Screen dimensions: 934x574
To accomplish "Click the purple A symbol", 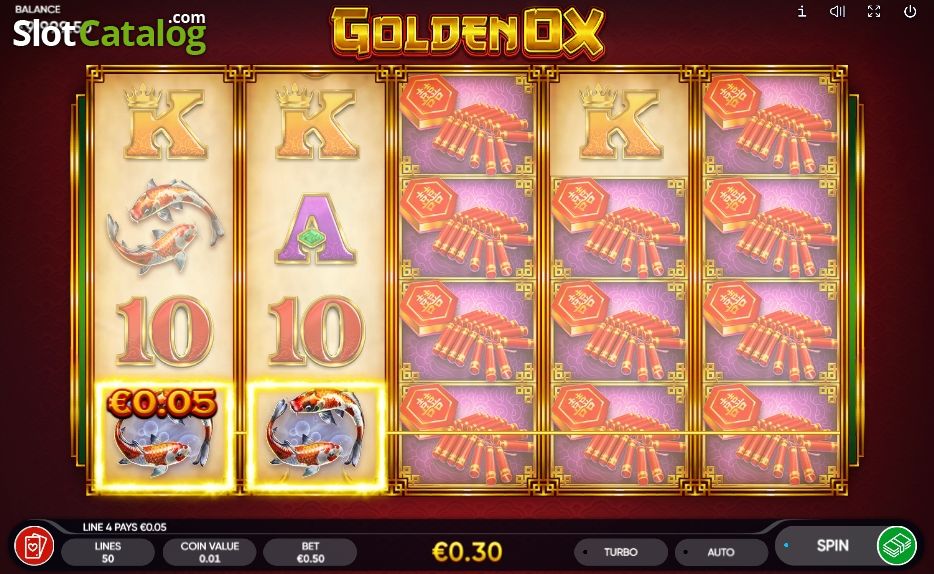I will pyautogui.click(x=316, y=229).
